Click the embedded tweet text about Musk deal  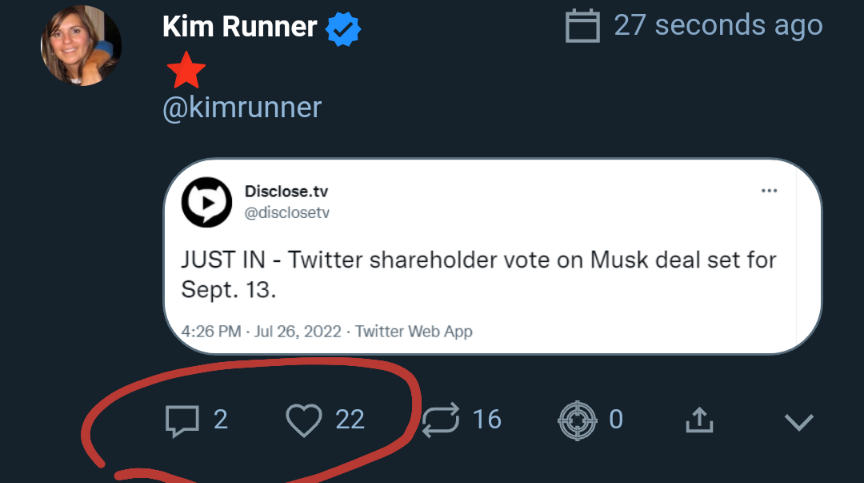point(478,274)
